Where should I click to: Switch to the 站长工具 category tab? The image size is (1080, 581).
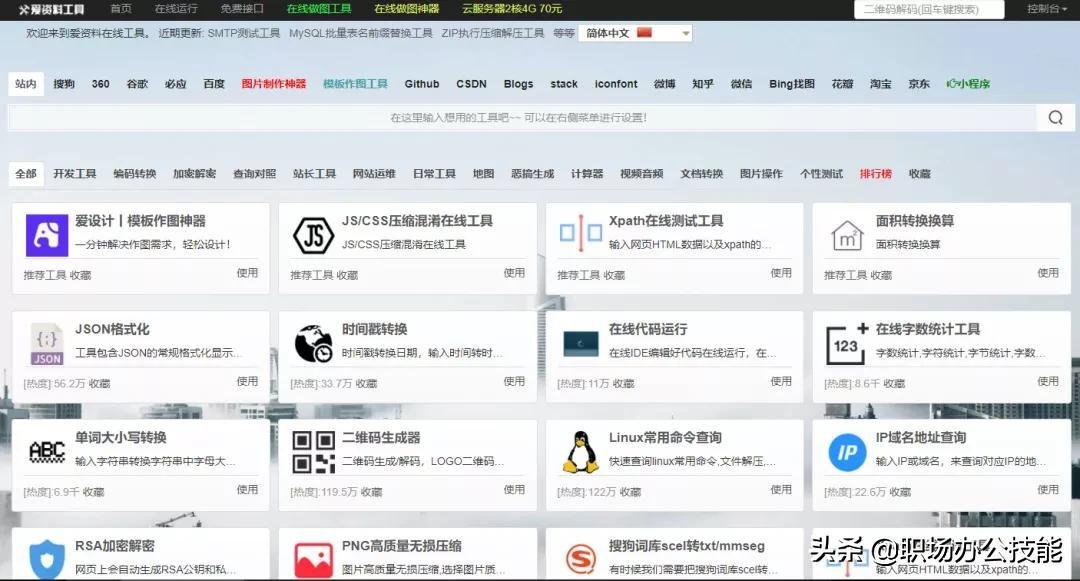click(314, 173)
